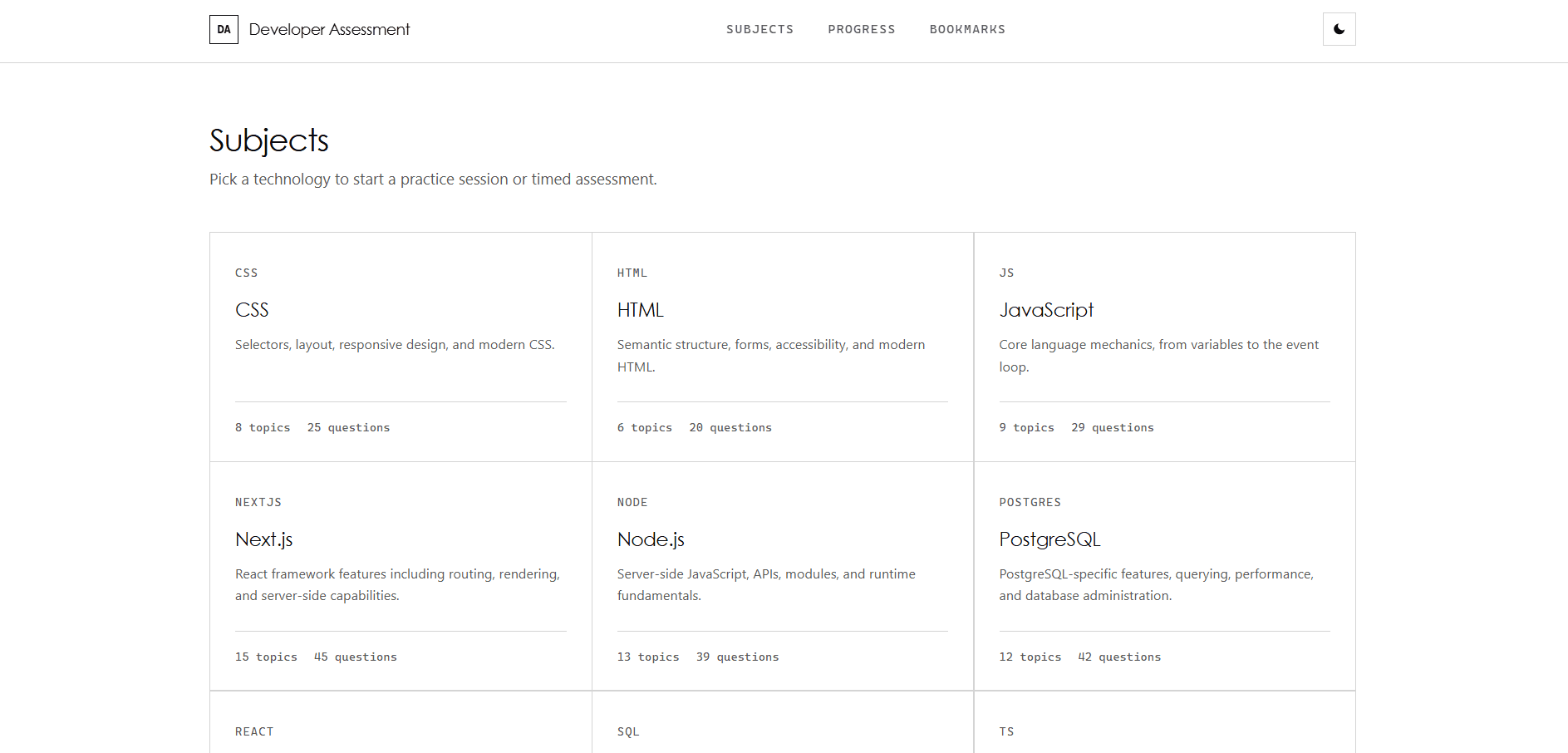1568x753 pixels.
Task: Click '39 questions' on the Node.js card
Action: click(738, 657)
